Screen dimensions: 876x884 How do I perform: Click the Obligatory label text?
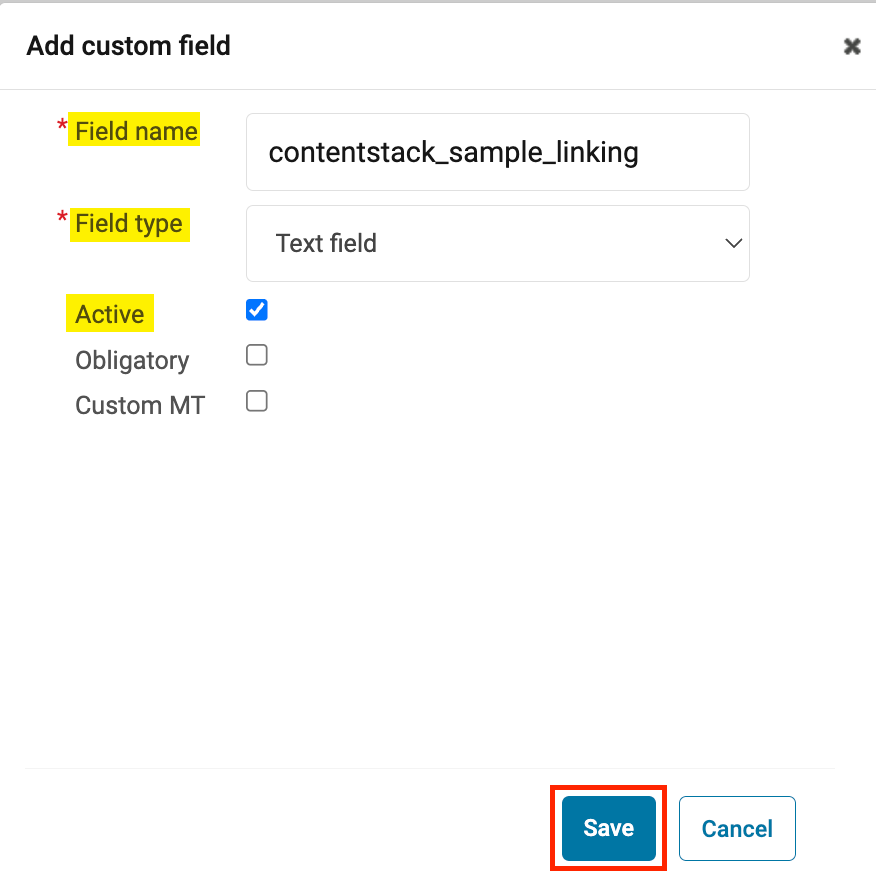[132, 360]
